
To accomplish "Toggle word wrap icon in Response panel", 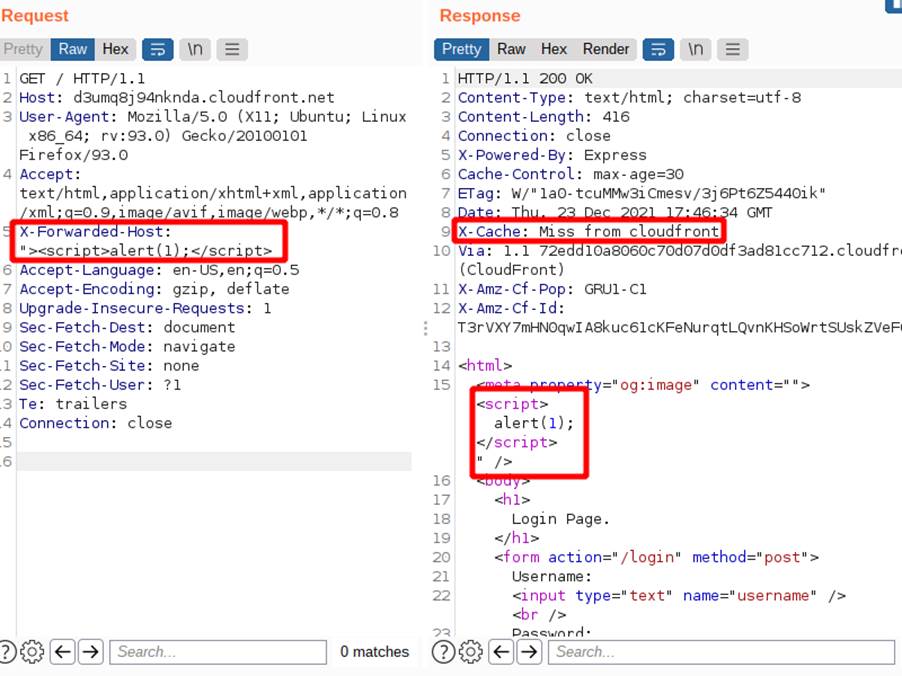I will (x=658, y=49).
